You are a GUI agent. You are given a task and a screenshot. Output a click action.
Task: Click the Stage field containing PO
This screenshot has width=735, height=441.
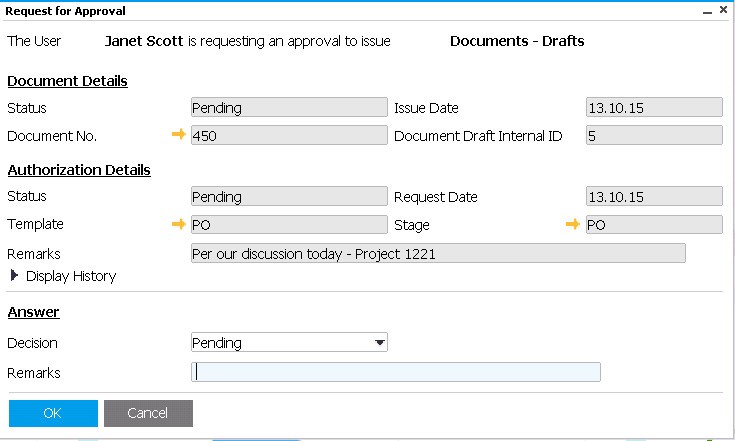tap(654, 225)
